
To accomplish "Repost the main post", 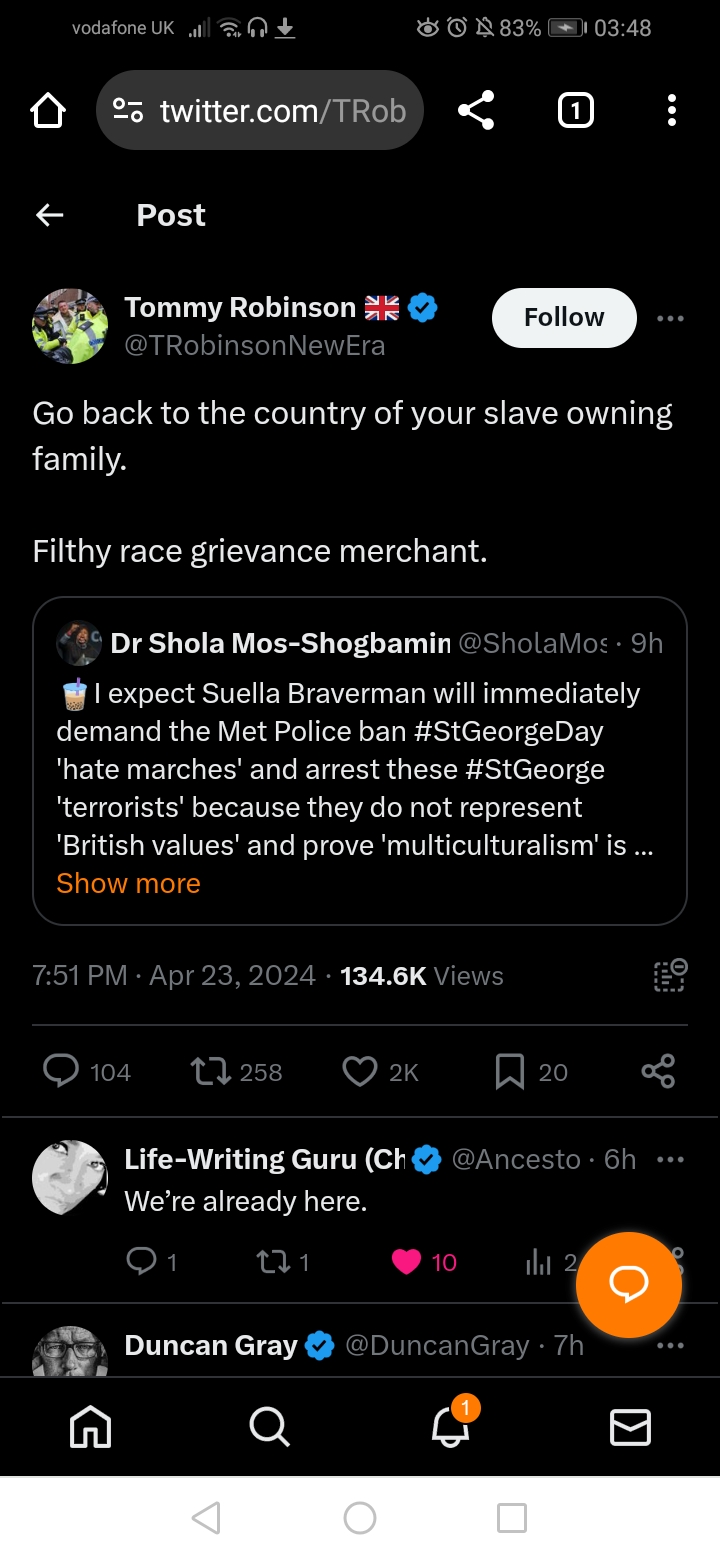I will (x=208, y=1072).
